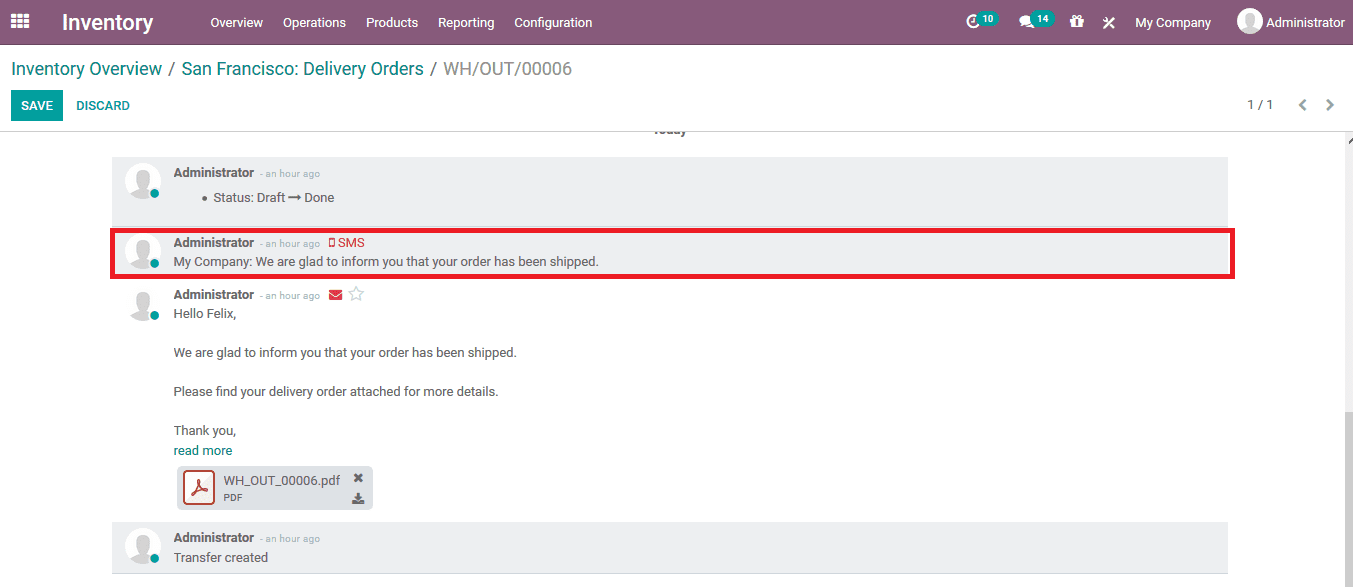Expand the email with read more
The height and width of the screenshot is (587, 1353).
coord(202,450)
